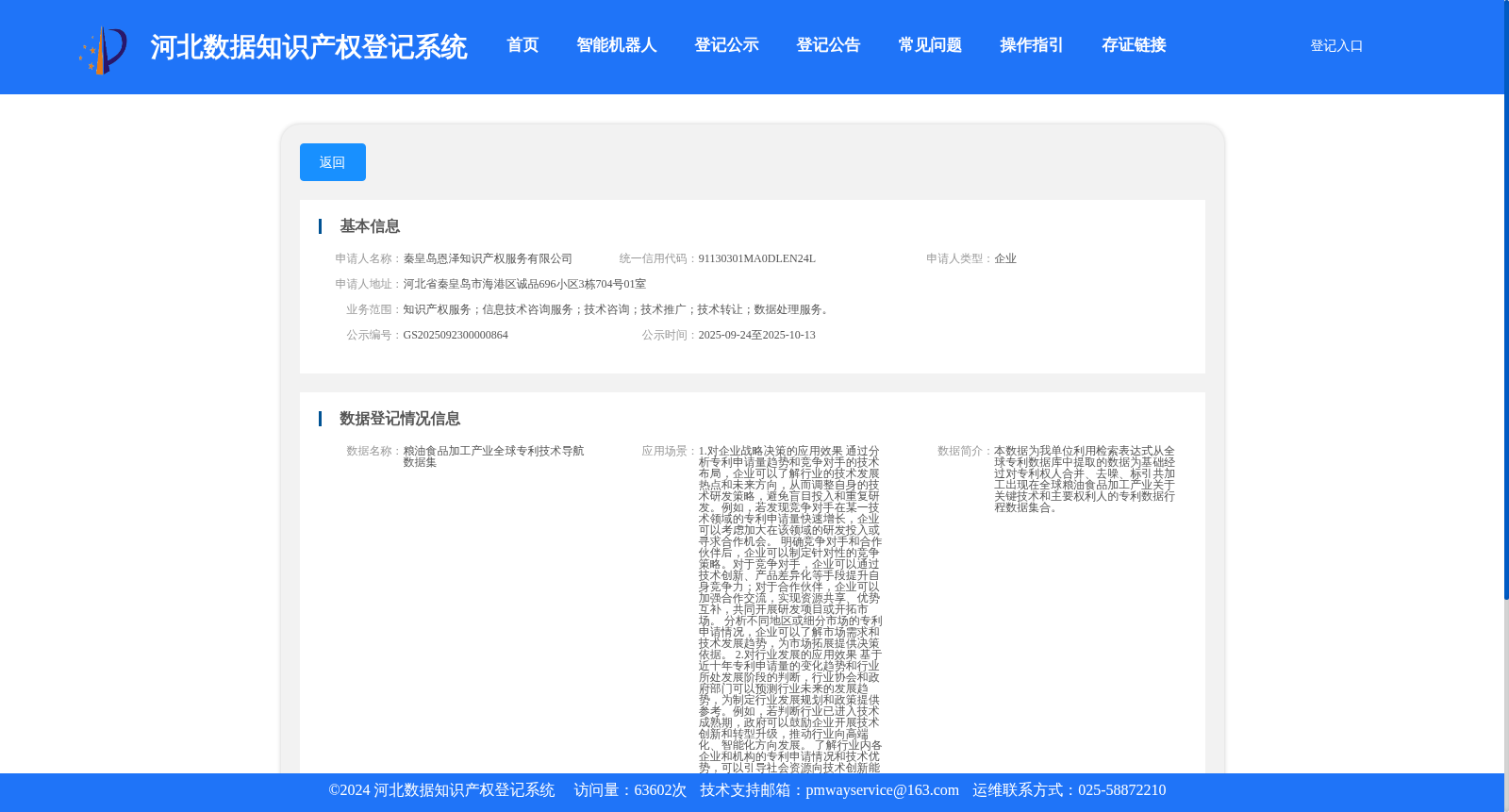This screenshot has height=812, width=1509.
Task: Click the 应用场景 description paragraph
Action: (790, 609)
